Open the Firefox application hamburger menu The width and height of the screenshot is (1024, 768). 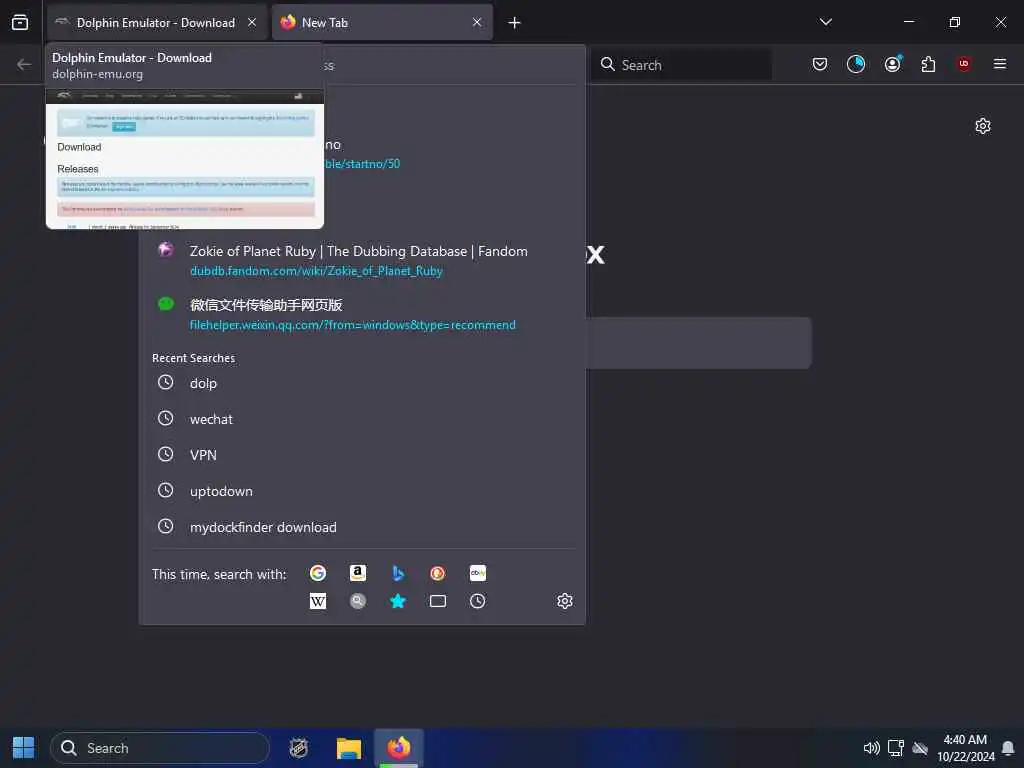point(1000,64)
